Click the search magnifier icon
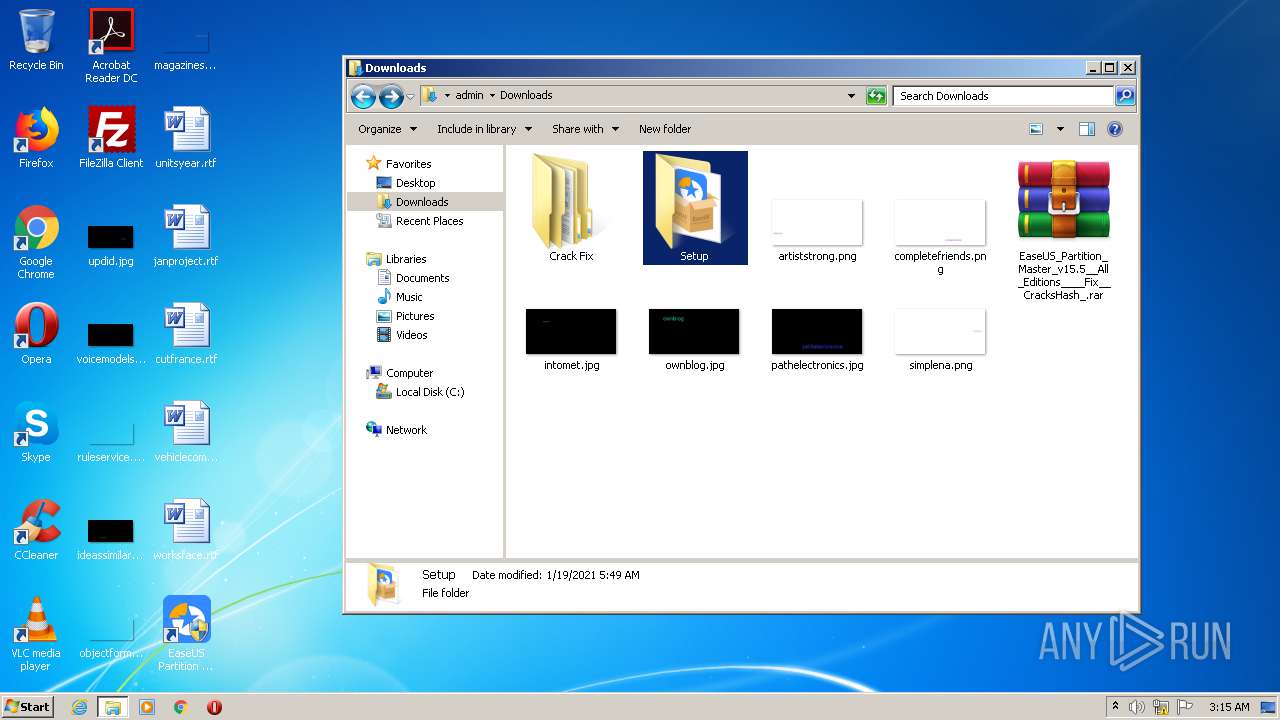The width and height of the screenshot is (1280, 720). click(x=1125, y=96)
